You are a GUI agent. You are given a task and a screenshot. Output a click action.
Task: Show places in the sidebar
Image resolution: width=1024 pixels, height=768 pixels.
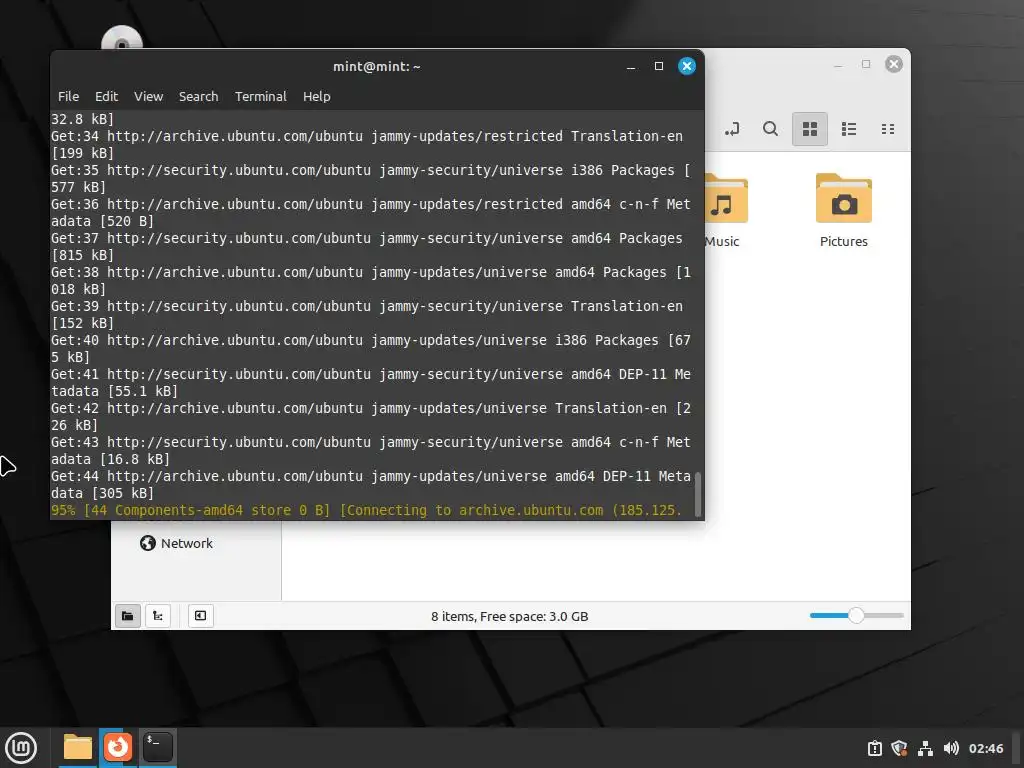point(127,616)
